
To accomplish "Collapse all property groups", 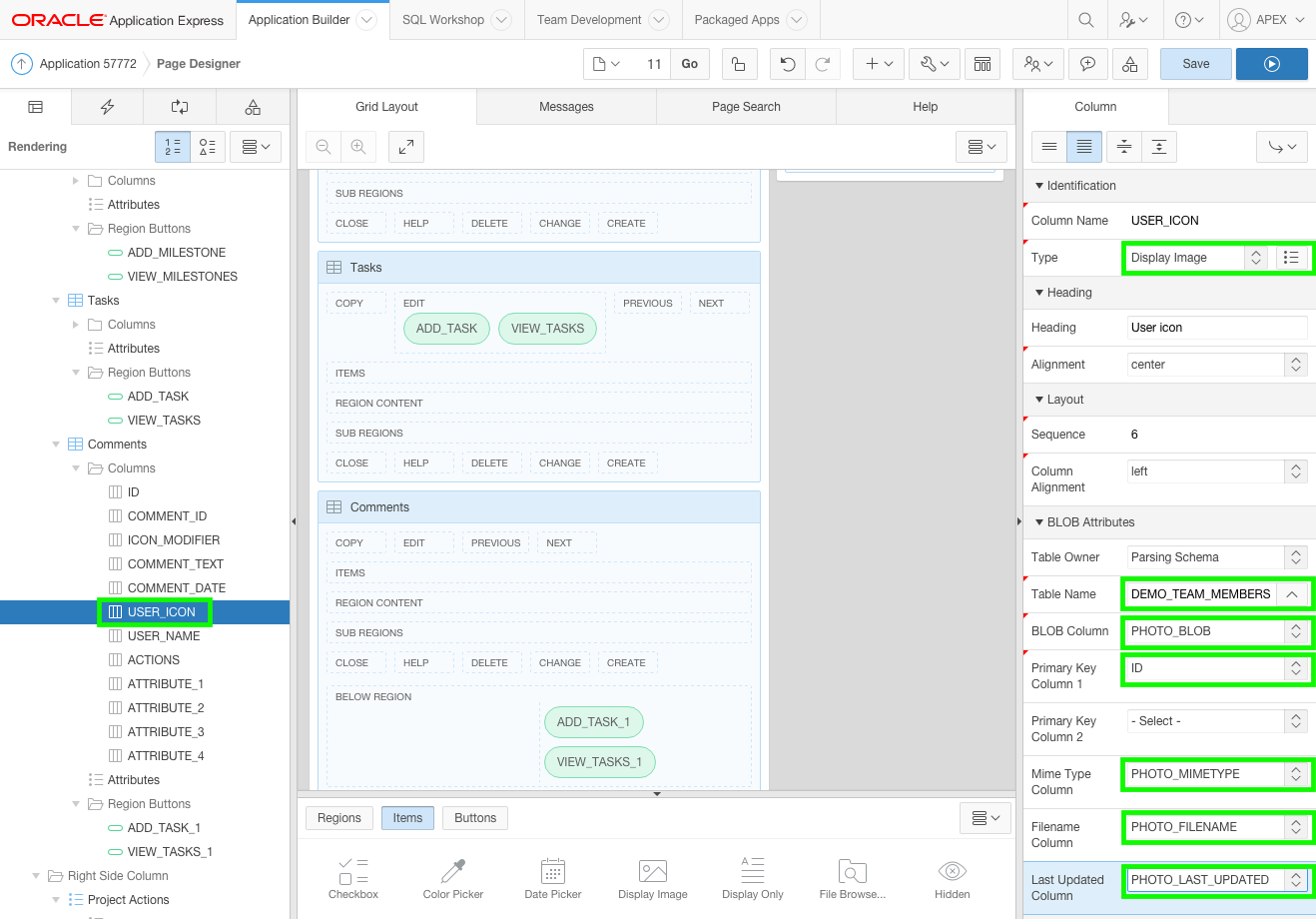I will pyautogui.click(x=1124, y=147).
